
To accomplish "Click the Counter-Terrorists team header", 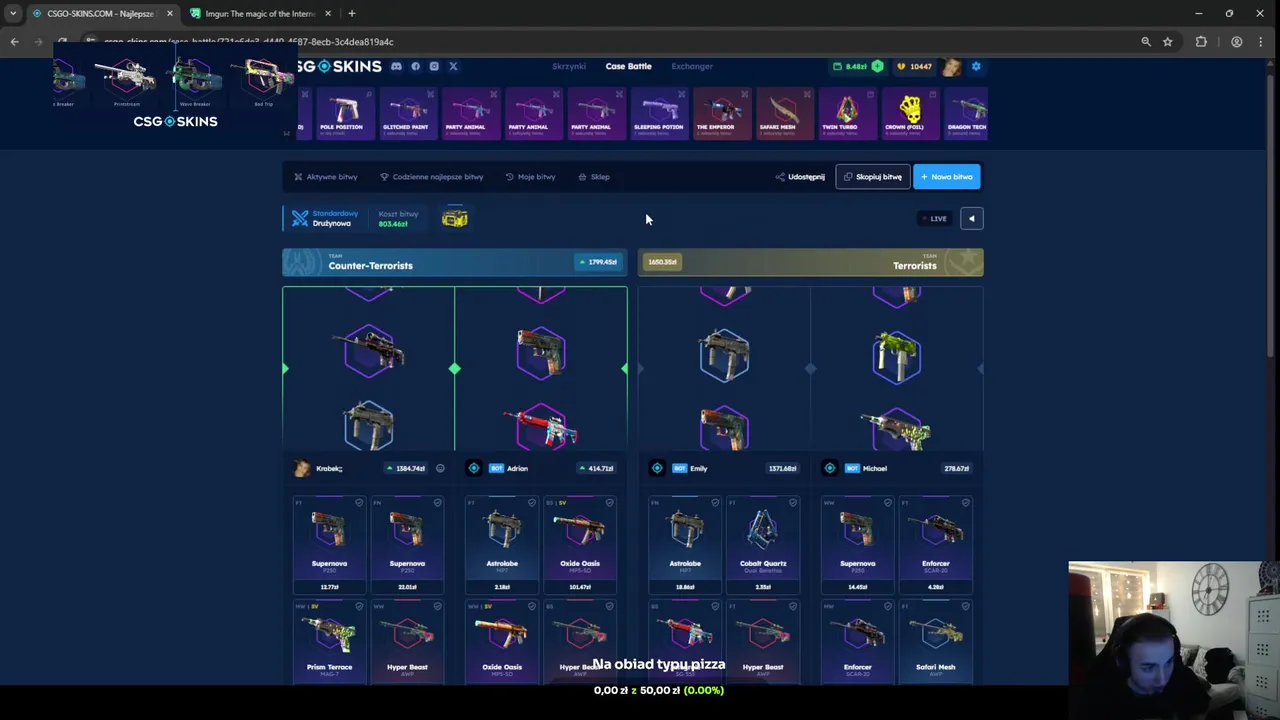I will tap(455, 263).
